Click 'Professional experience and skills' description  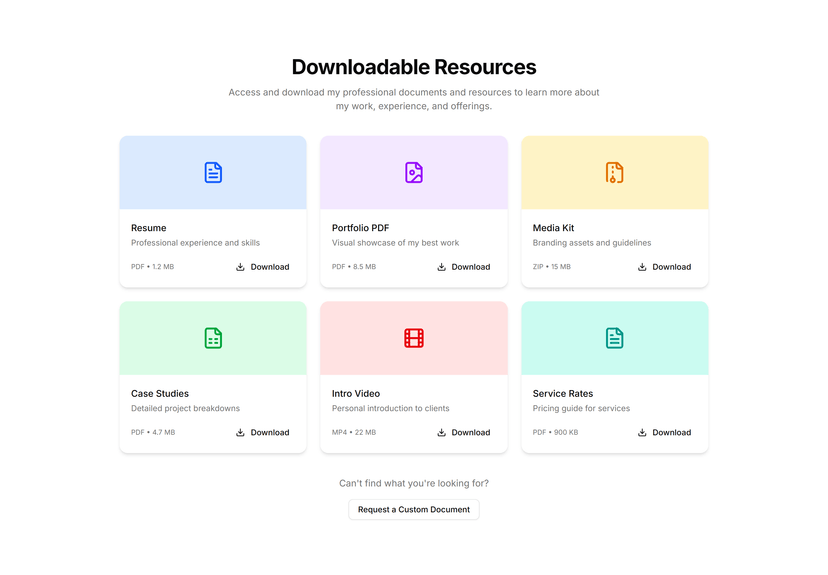pyautogui.click(x=195, y=243)
